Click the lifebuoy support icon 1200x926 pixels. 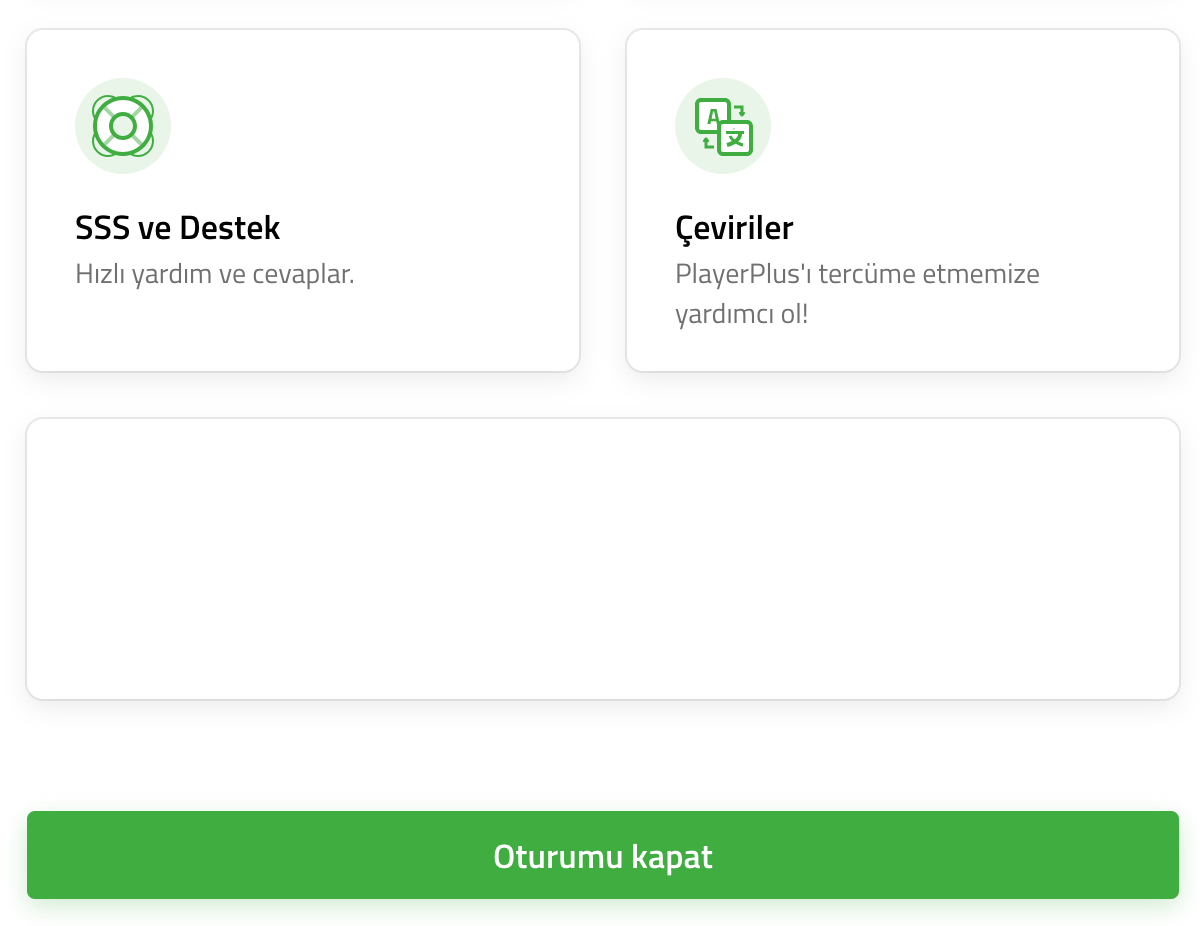[123, 126]
